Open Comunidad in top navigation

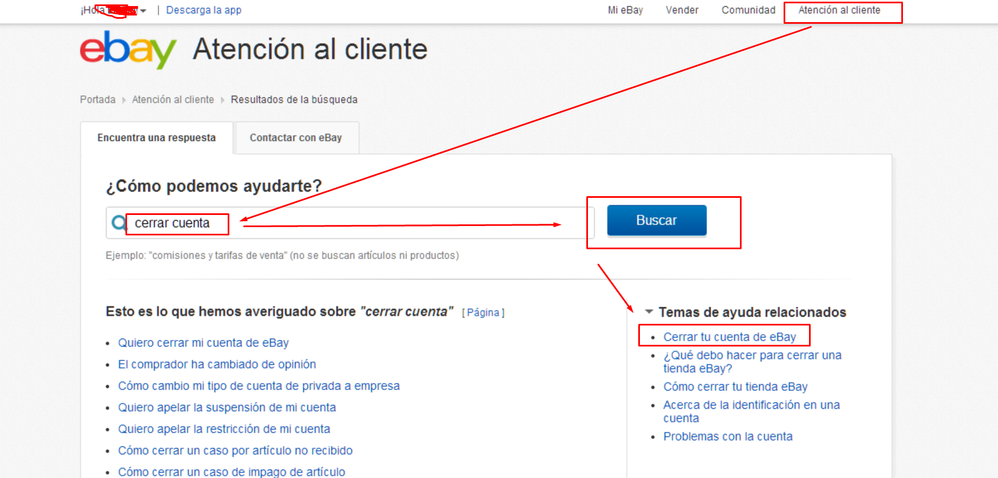click(748, 10)
